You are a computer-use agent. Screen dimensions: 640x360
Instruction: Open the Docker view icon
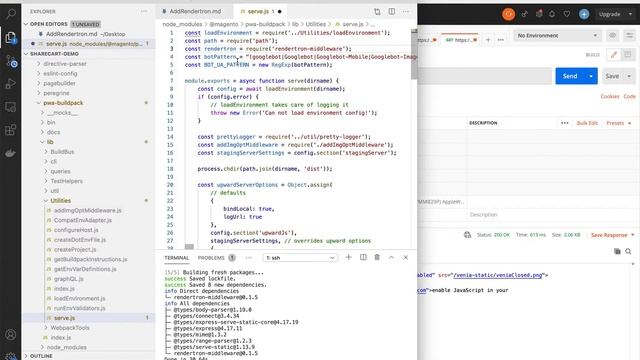point(11,153)
